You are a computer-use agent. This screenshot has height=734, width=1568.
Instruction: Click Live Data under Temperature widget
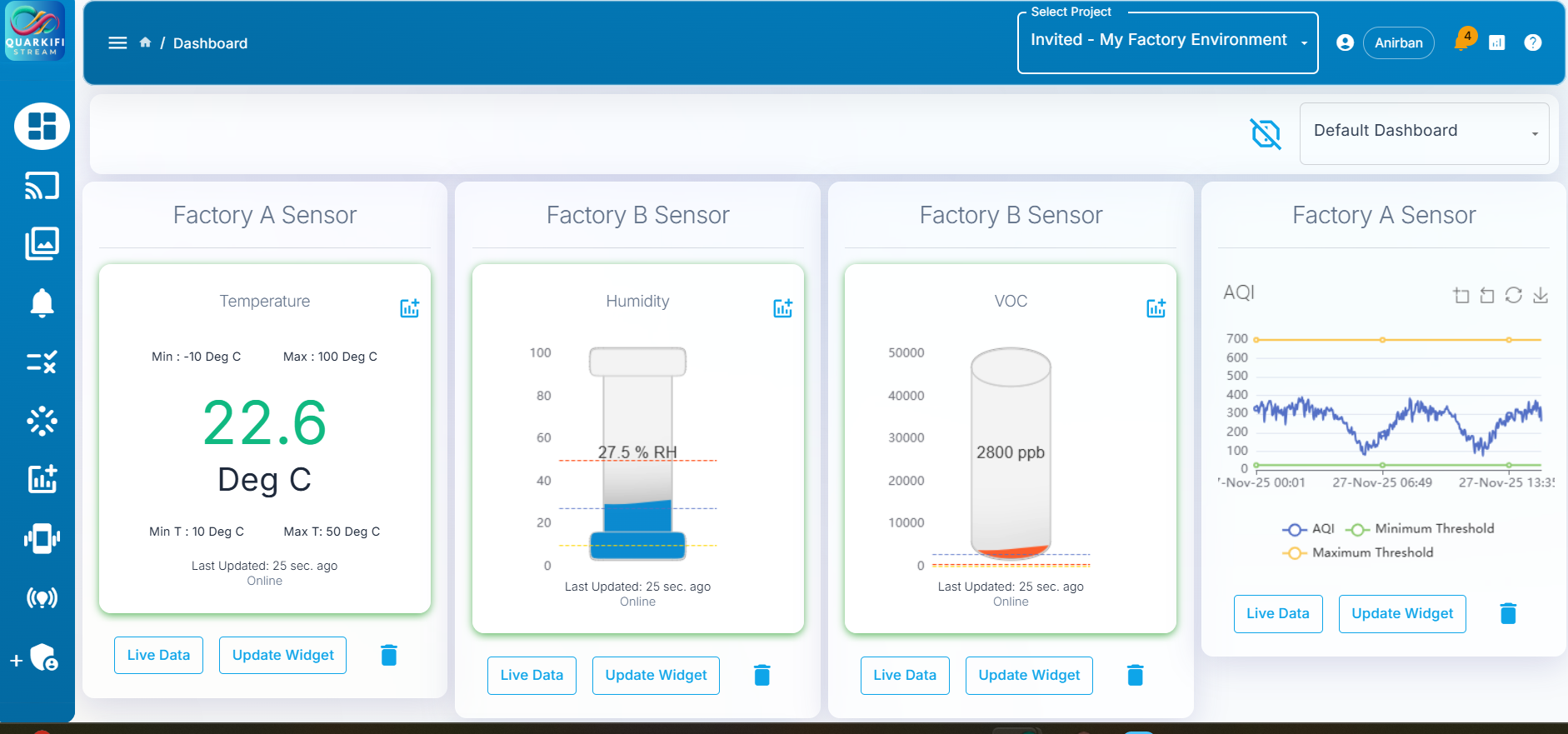click(158, 655)
